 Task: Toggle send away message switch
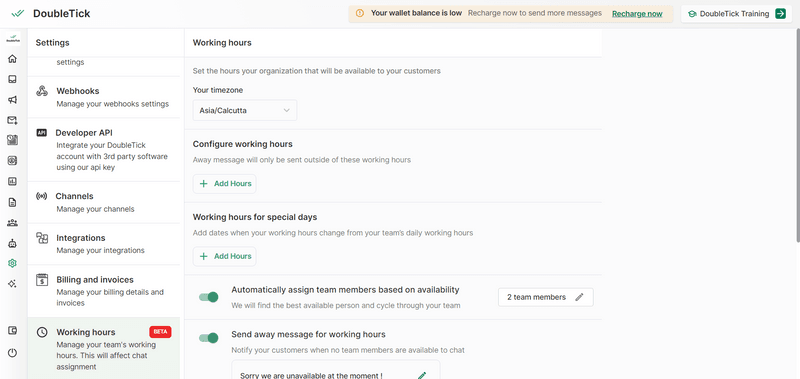[x=209, y=338]
